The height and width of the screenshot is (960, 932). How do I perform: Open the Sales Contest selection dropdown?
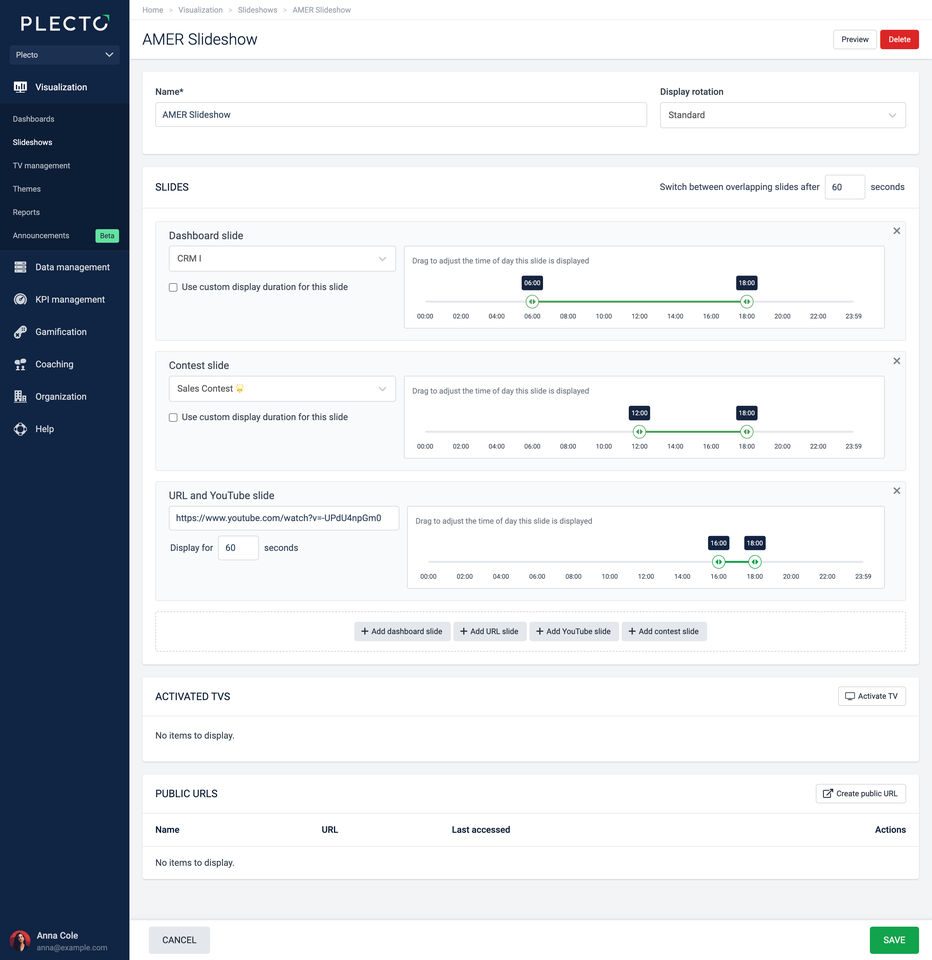click(282, 389)
